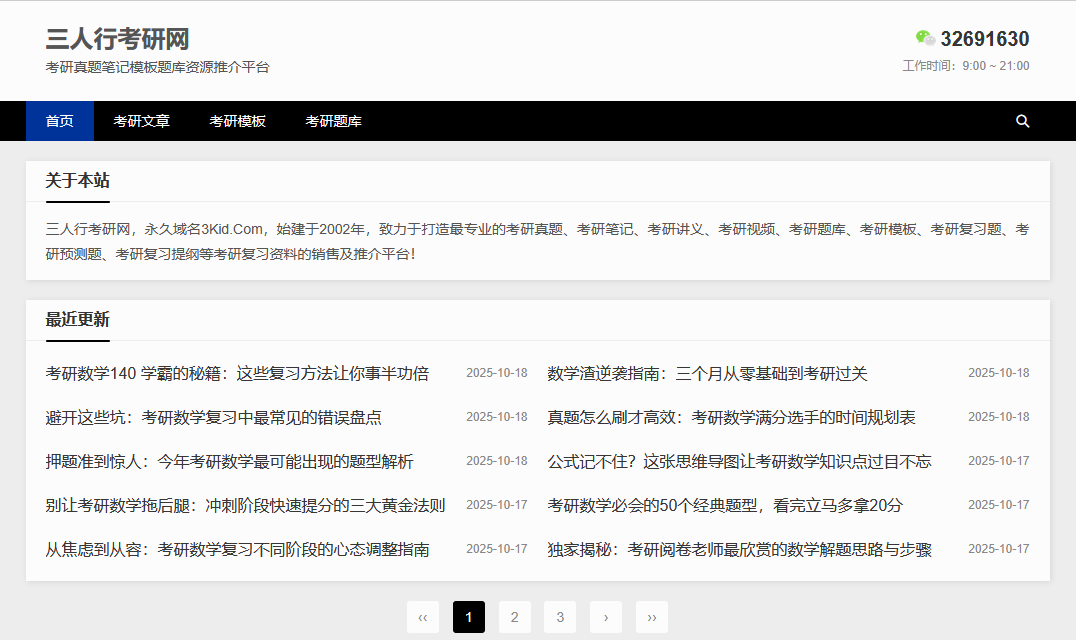Open article 考研数学140 学霸的秘籍
Screen dimensions: 1076x640
[237, 374]
